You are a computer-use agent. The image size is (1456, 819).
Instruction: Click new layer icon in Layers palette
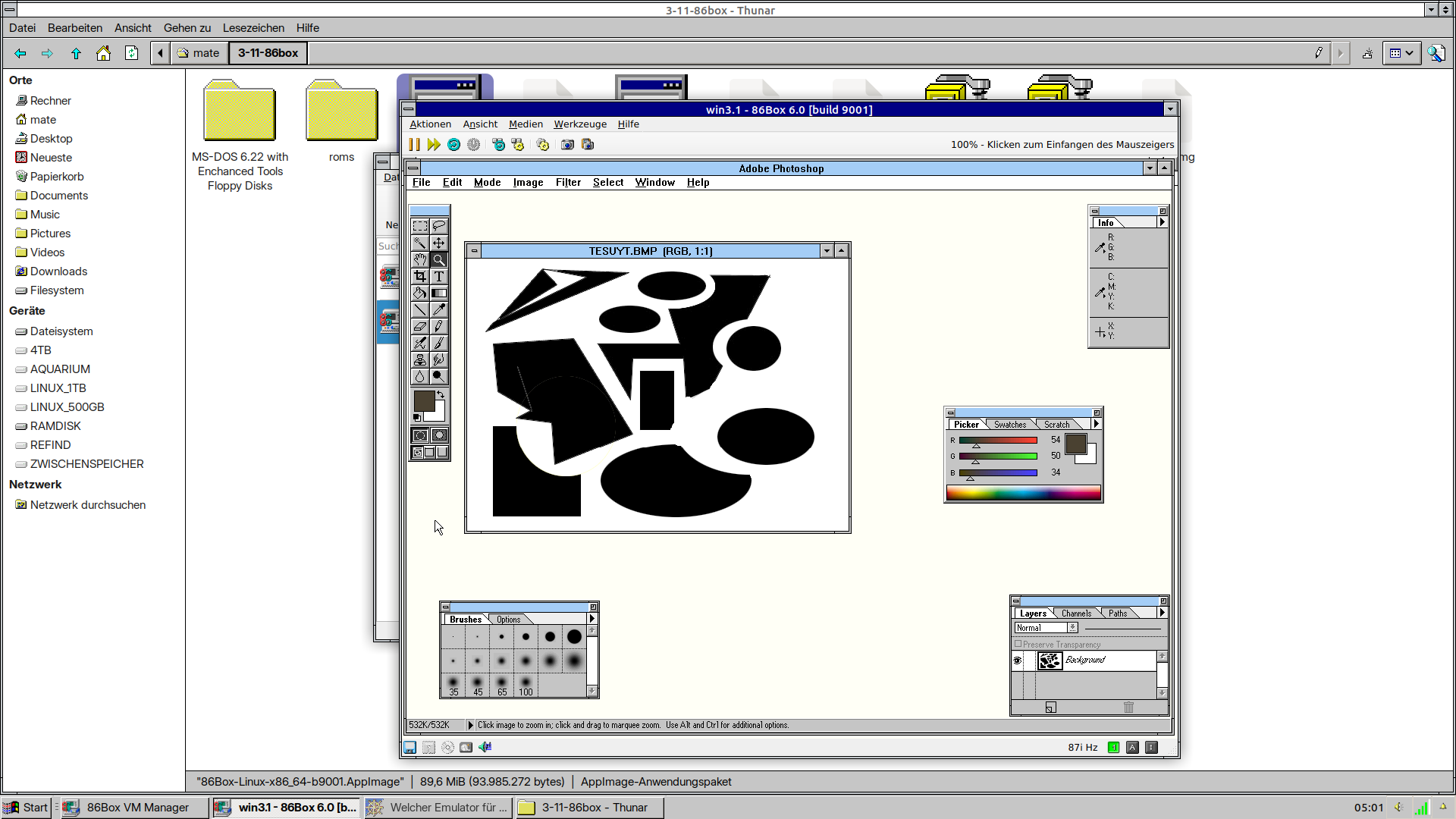(1050, 708)
